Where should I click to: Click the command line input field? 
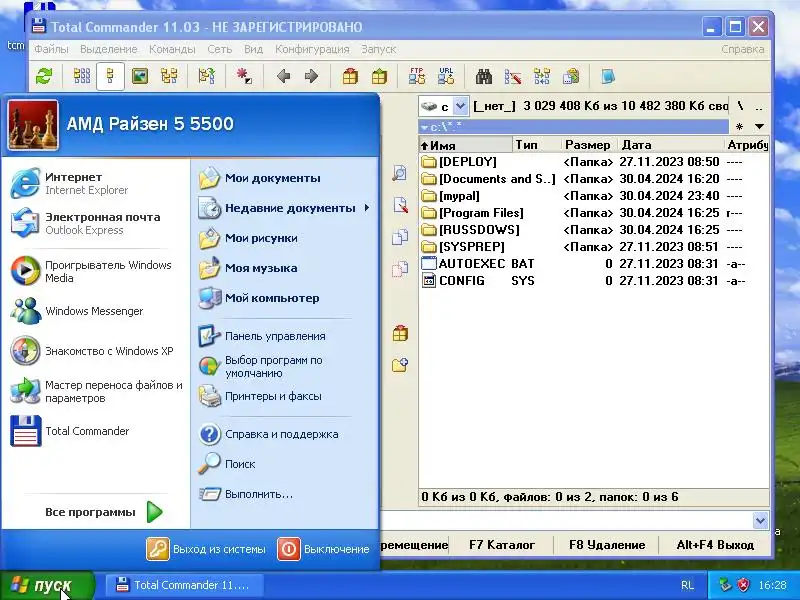coord(567,520)
